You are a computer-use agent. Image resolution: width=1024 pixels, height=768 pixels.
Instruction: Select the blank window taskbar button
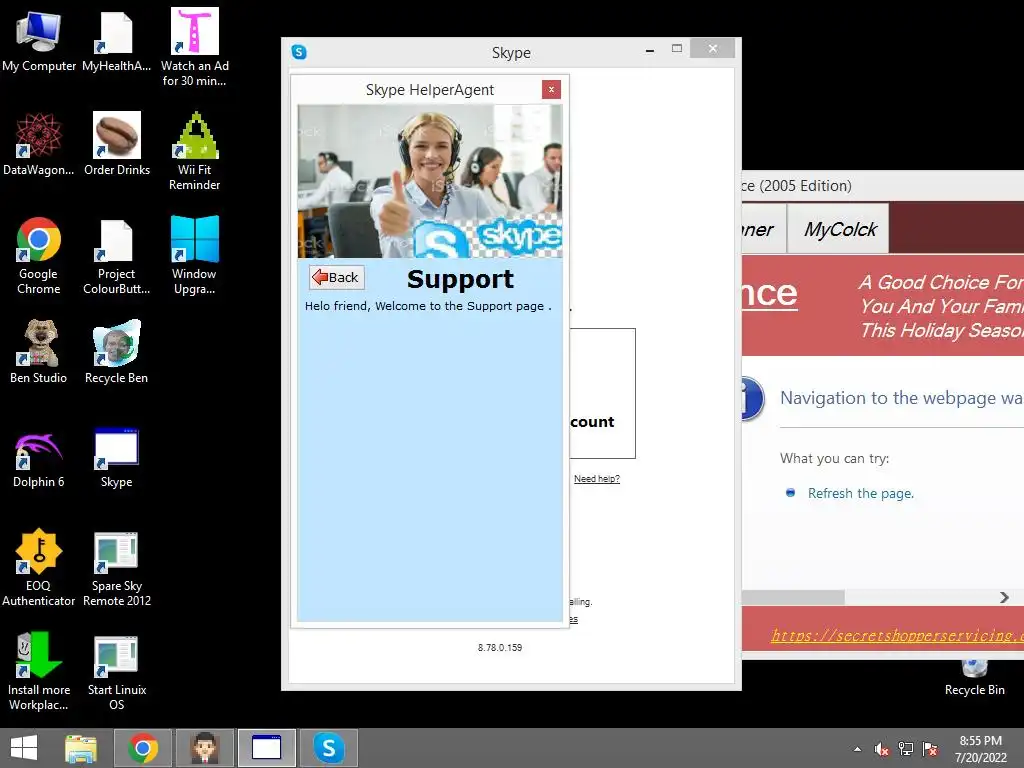pos(266,748)
